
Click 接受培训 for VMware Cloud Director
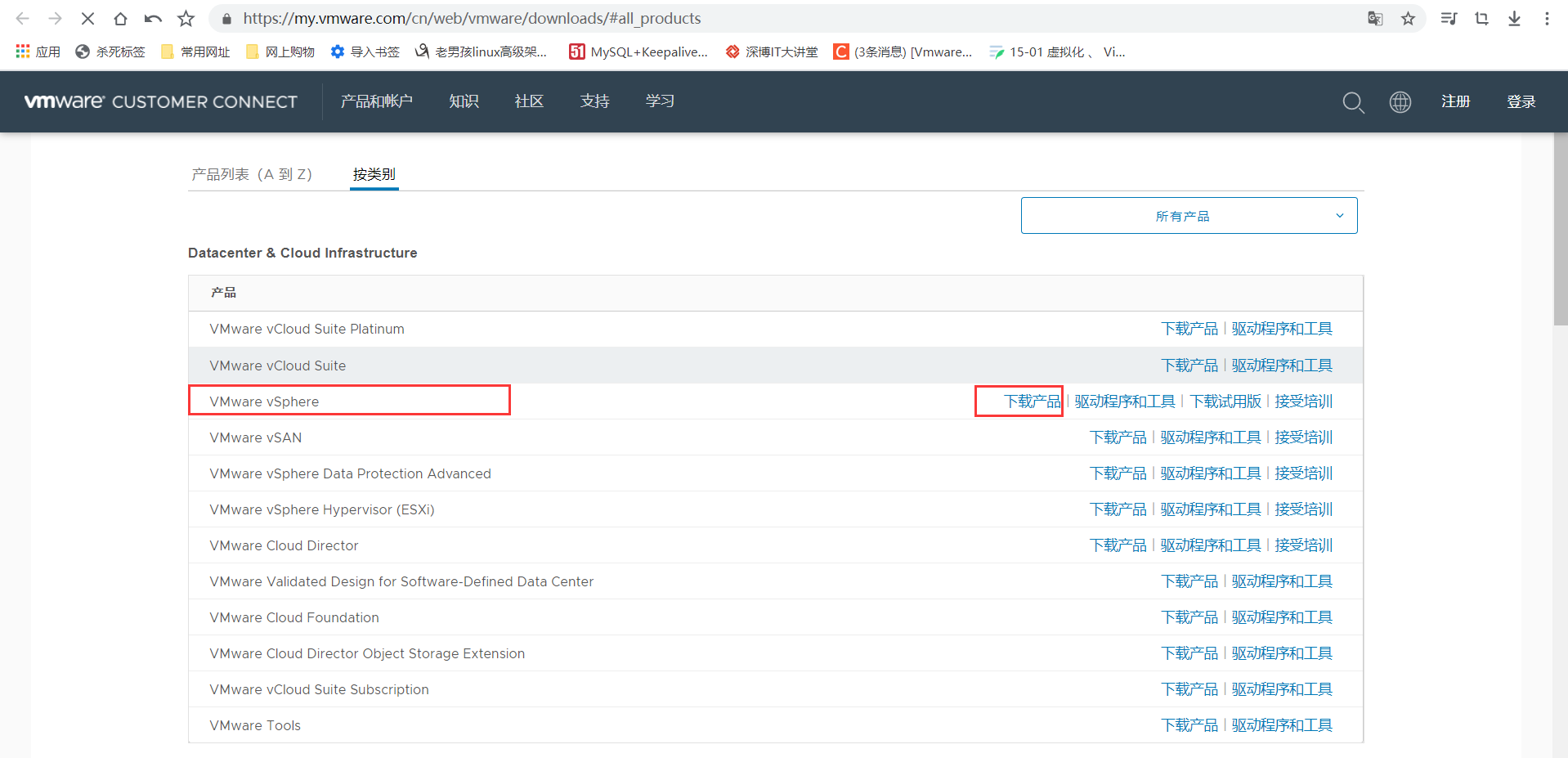pyautogui.click(x=1304, y=545)
